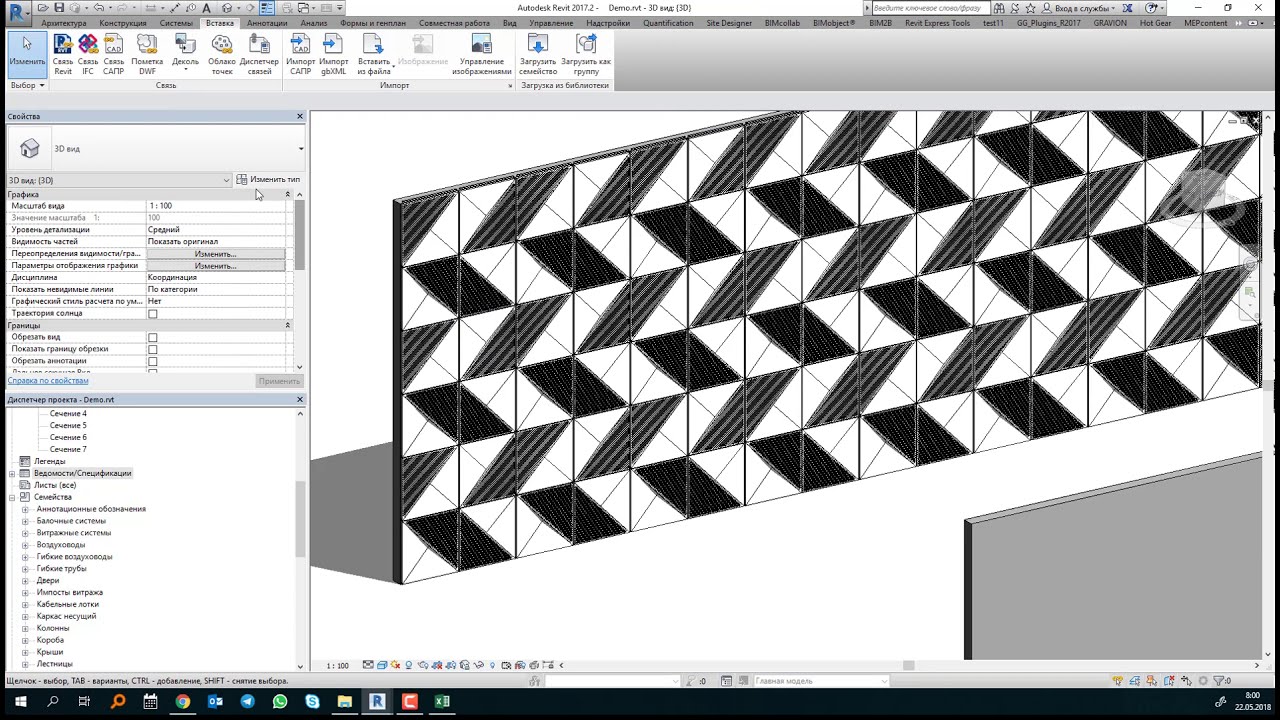Open the Управление ribbon tab

pyautogui.click(x=551, y=23)
